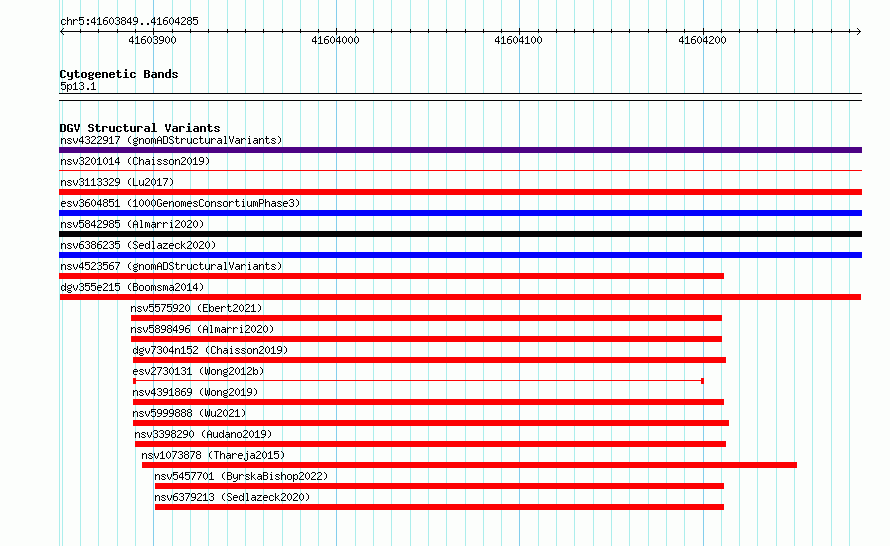Click the DGV Structural Variants track title
This screenshot has height=546, width=890.
pyautogui.click(x=140, y=128)
